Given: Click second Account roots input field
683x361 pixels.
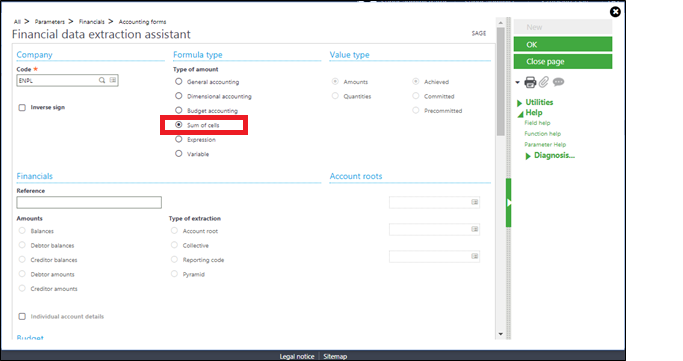Looking at the screenshot, I should (434, 229).
